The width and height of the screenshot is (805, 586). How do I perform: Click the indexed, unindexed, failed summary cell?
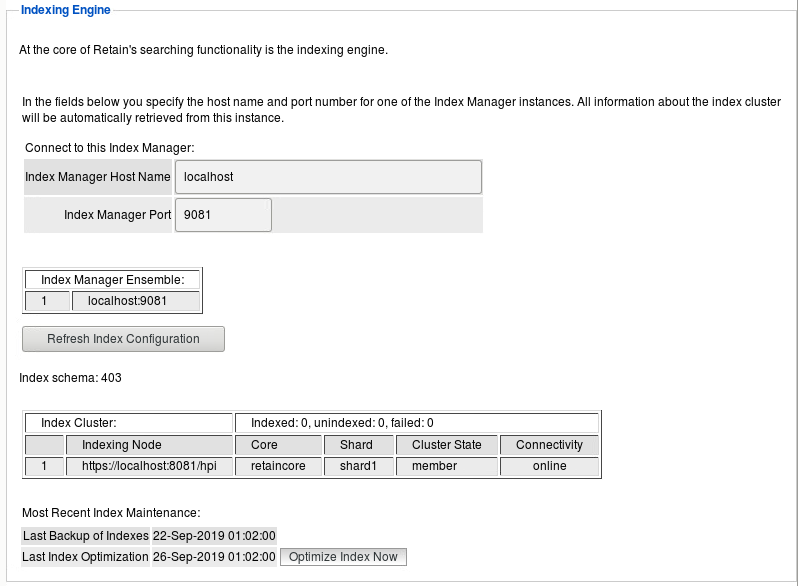[416, 423]
